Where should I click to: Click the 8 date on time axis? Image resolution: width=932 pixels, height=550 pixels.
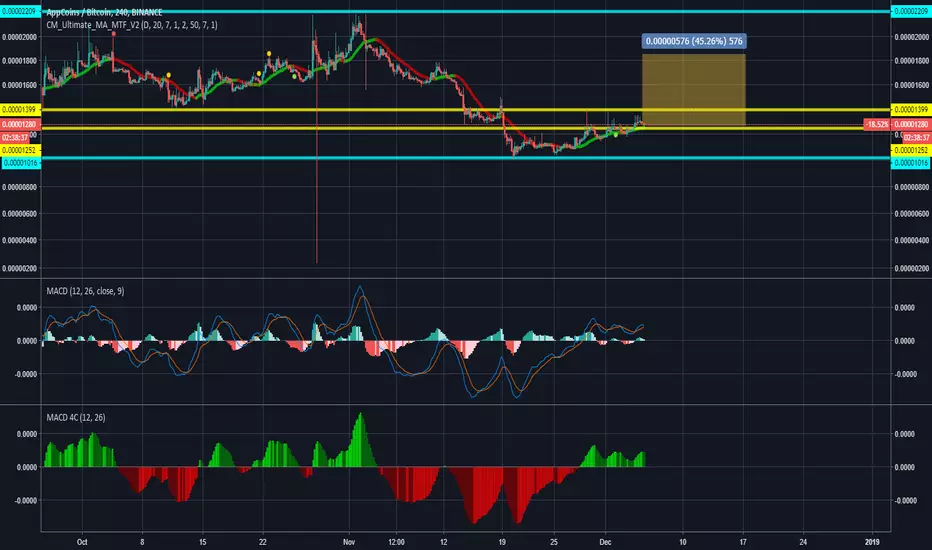[142, 542]
